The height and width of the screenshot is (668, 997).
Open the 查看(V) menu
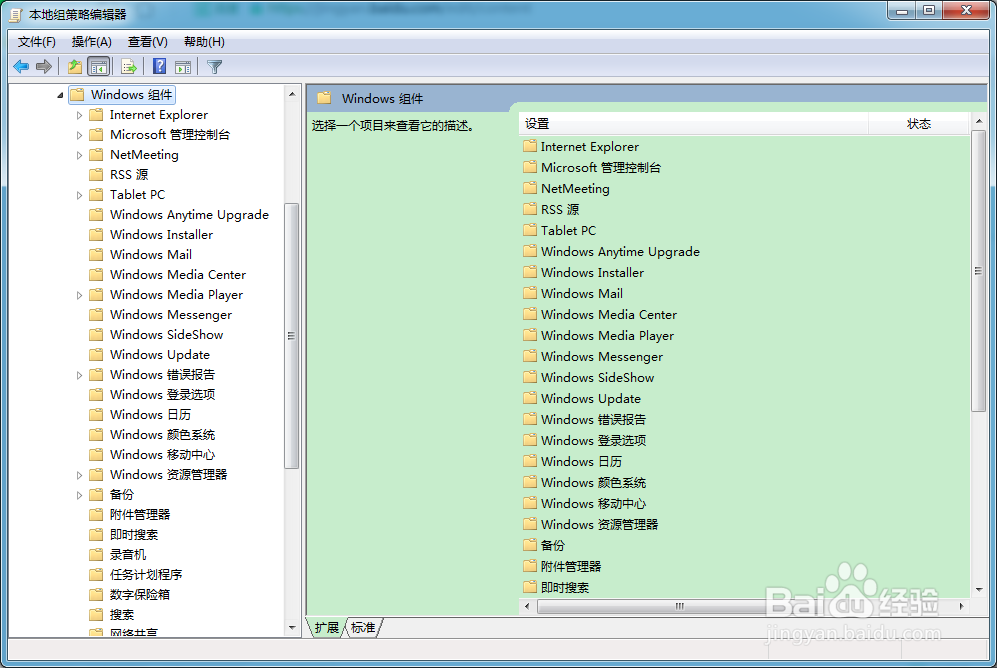[x=148, y=42]
